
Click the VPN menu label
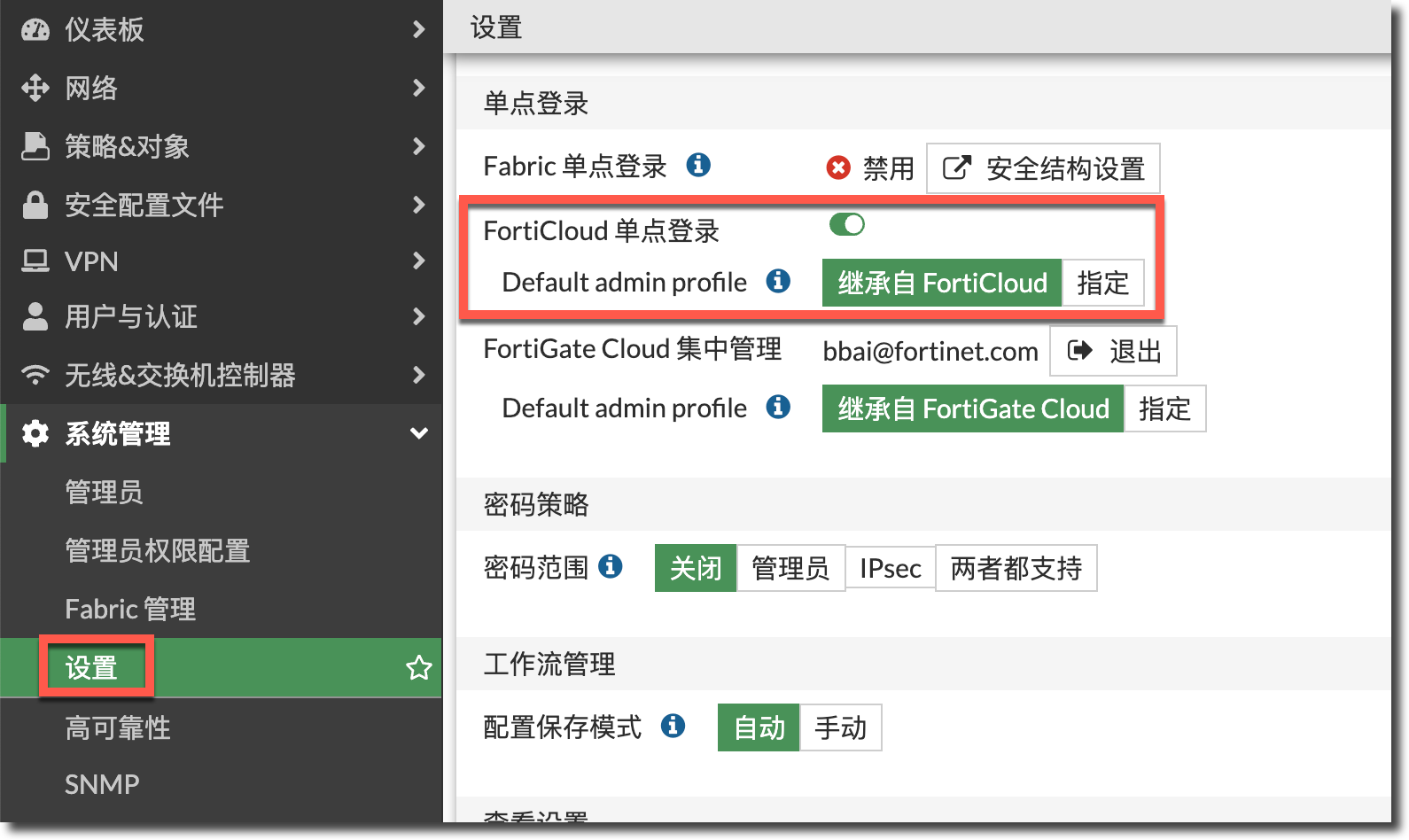[91, 261]
